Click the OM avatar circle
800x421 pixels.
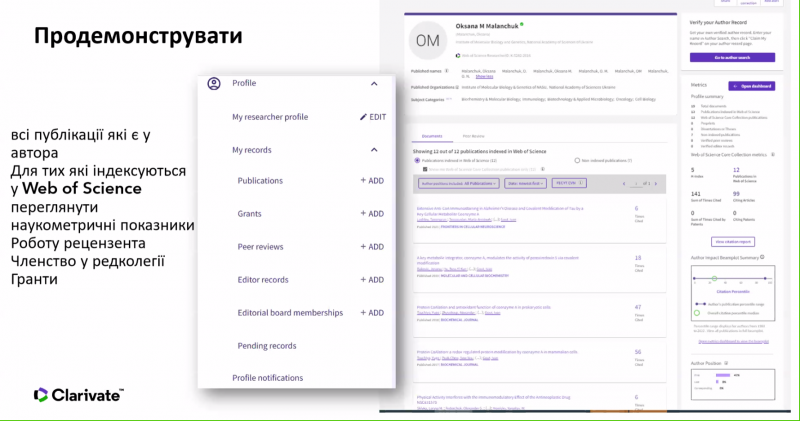[x=428, y=40]
